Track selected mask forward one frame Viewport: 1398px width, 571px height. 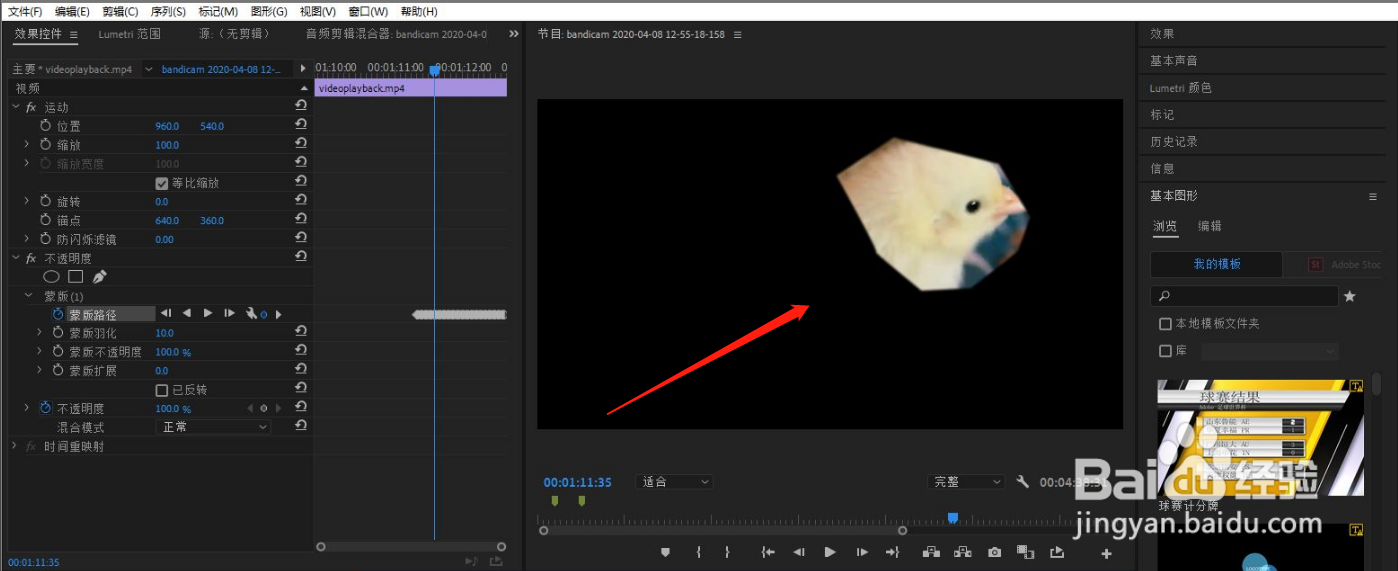(x=229, y=314)
